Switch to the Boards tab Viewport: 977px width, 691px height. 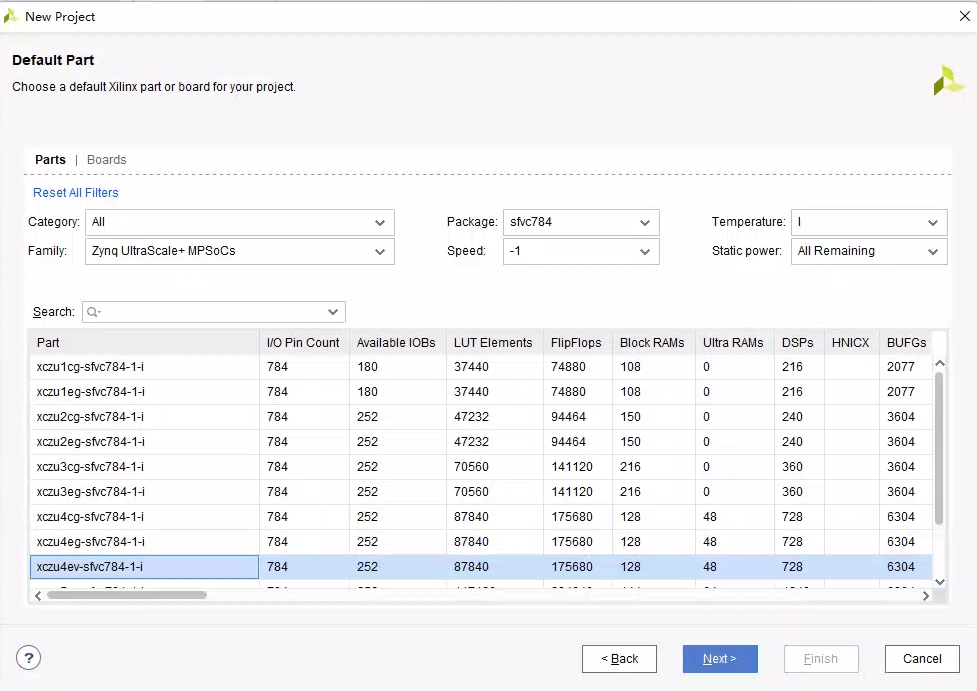107,160
